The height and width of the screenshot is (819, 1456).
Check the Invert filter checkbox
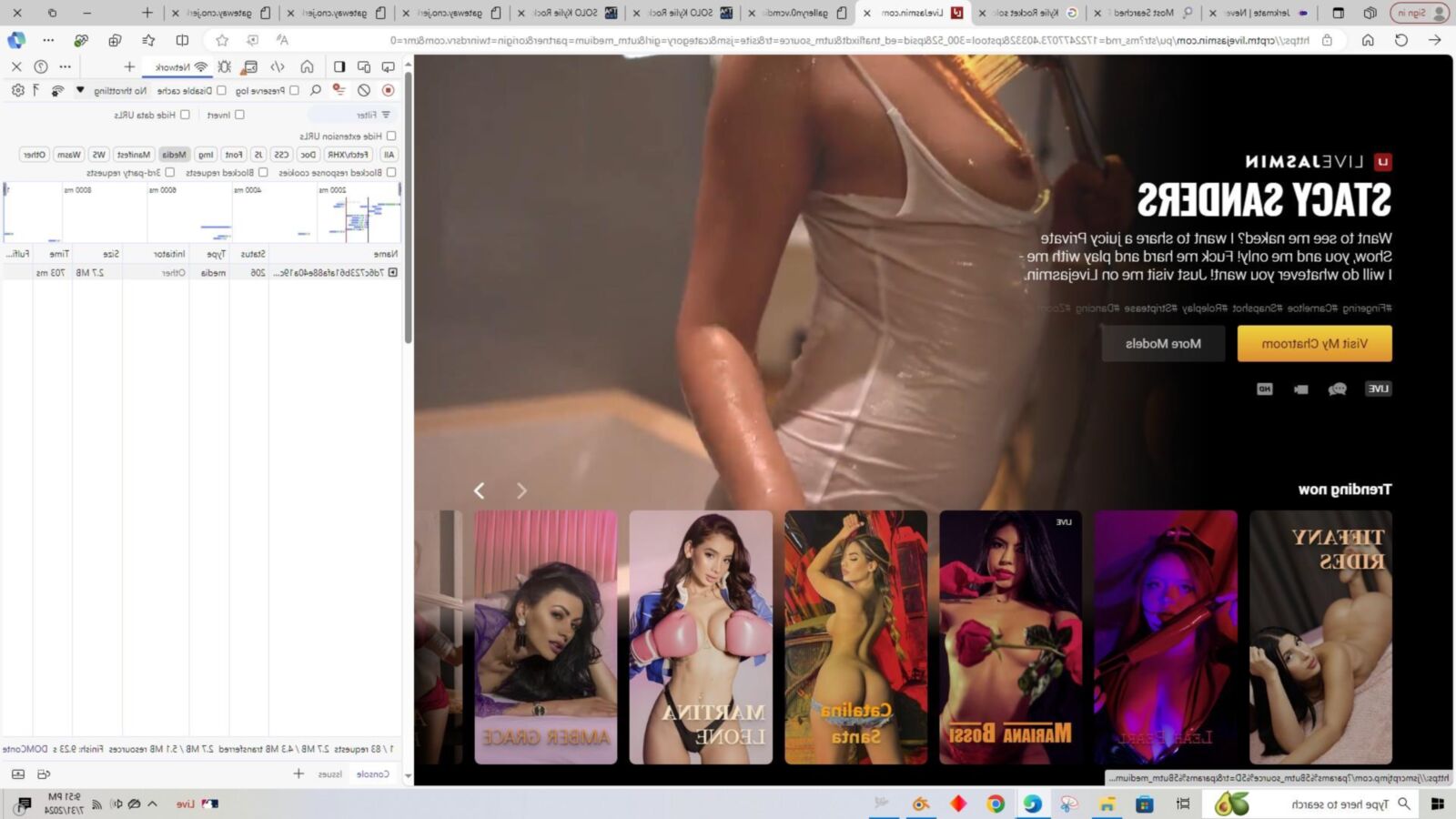click(240, 115)
